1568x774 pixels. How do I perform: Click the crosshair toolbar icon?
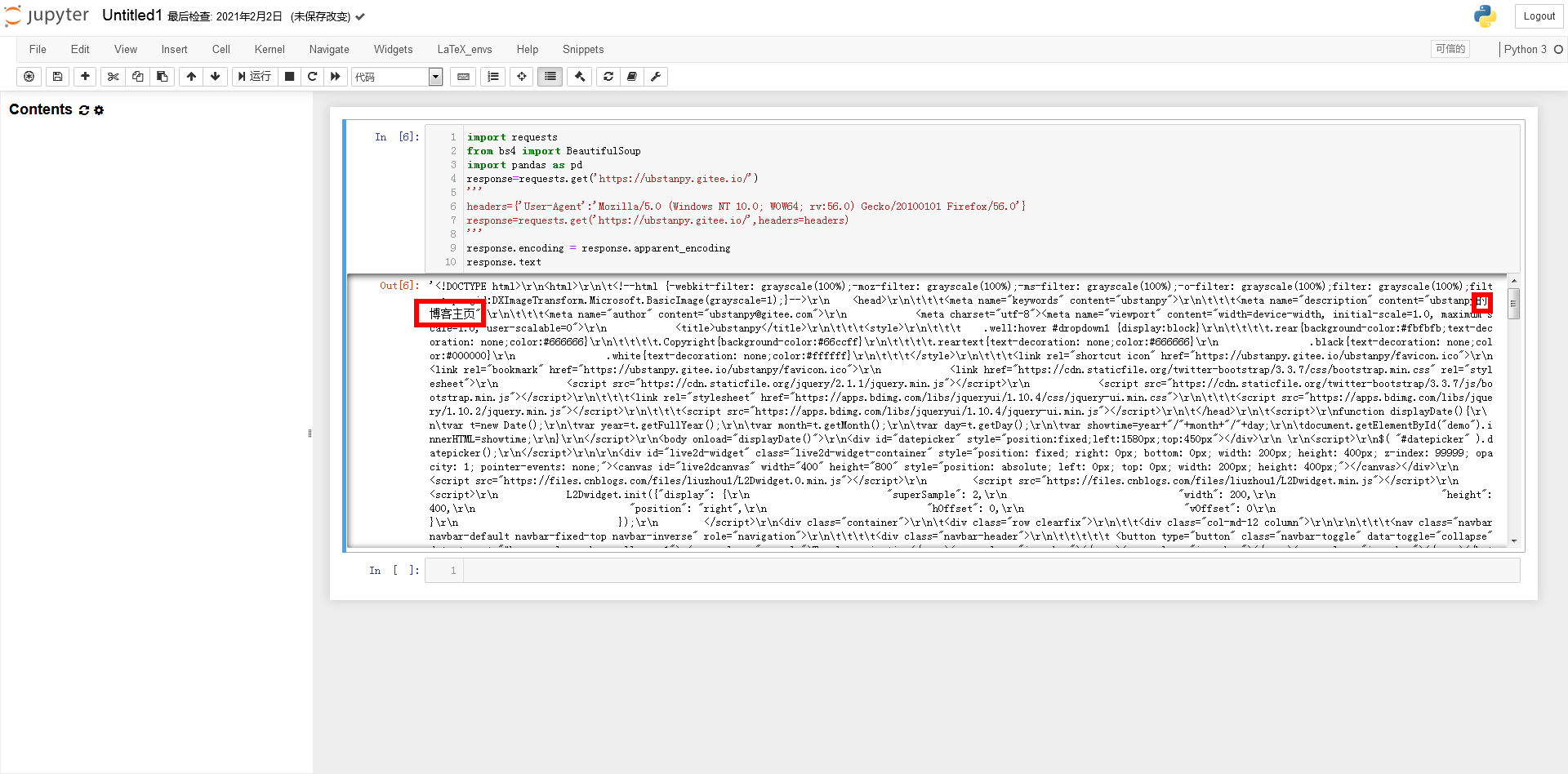point(522,77)
